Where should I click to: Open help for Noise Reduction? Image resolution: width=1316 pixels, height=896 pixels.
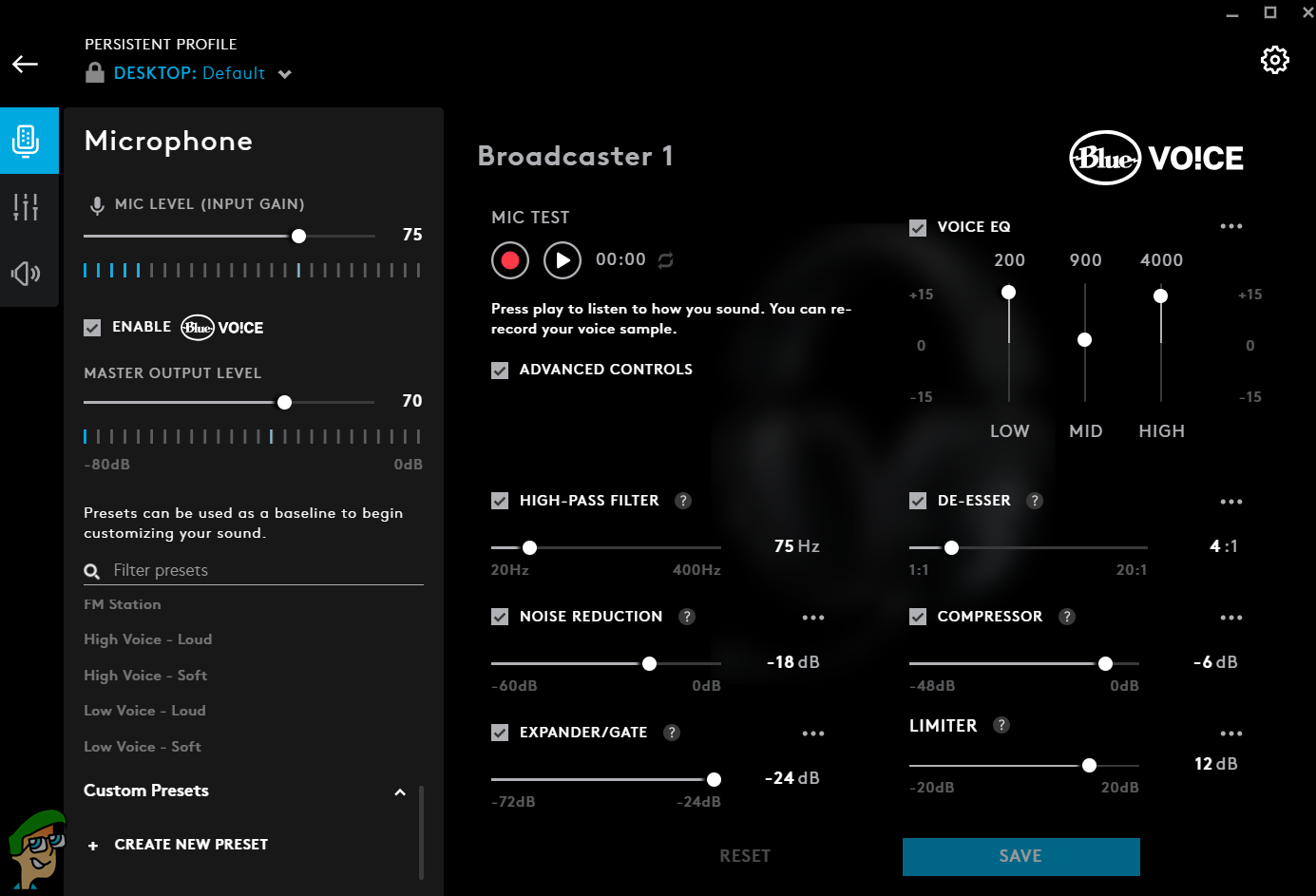[x=687, y=617]
